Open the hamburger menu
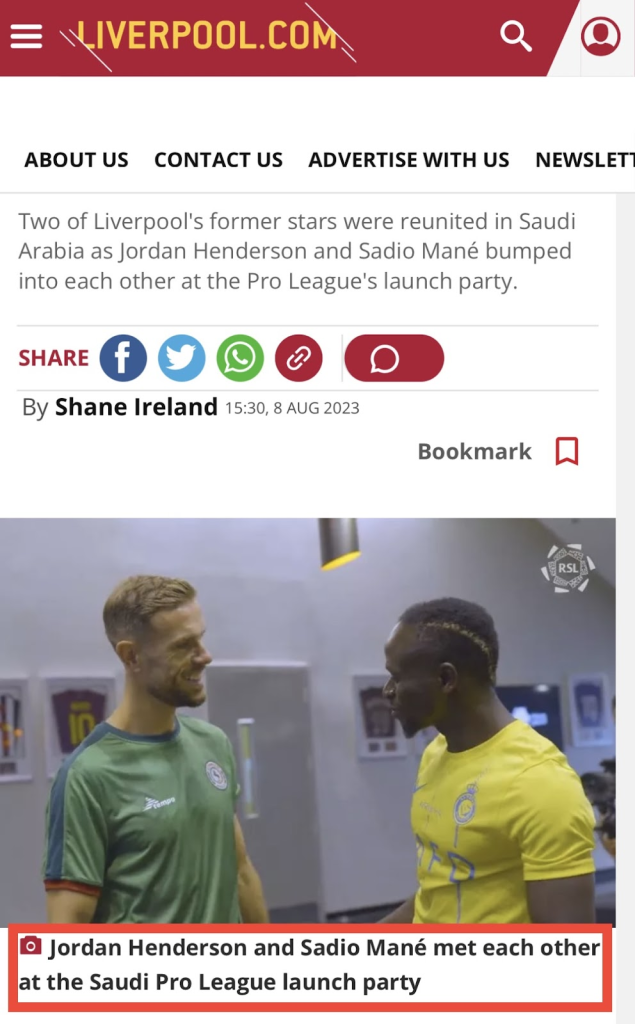635x1024 pixels. [26, 37]
